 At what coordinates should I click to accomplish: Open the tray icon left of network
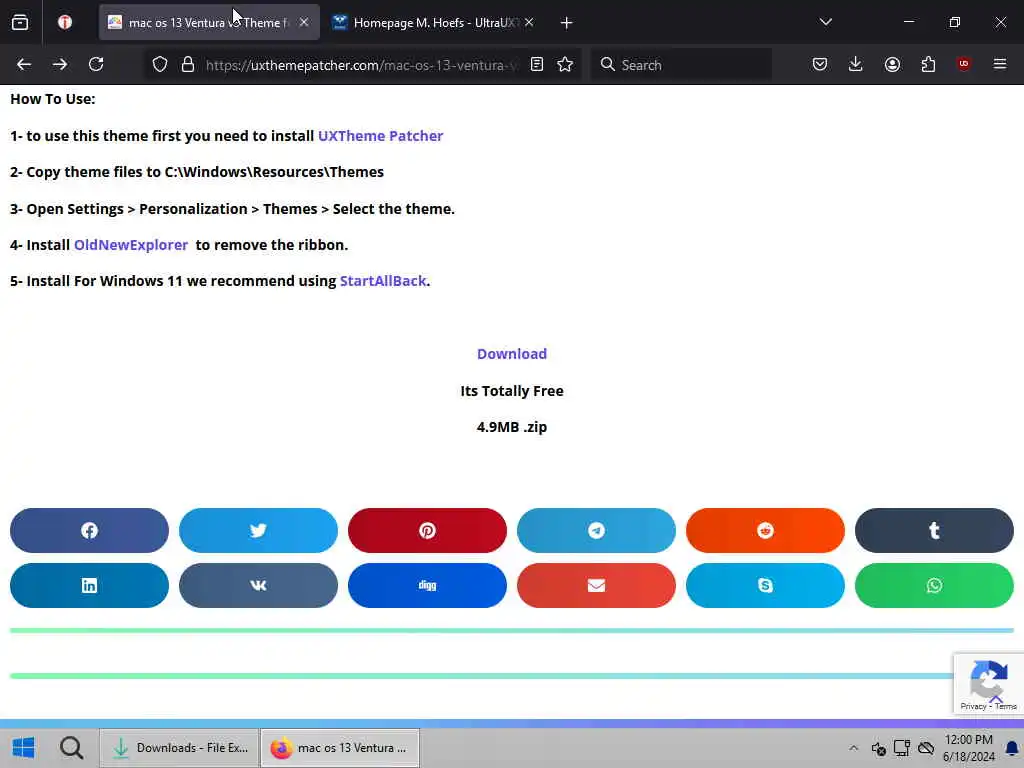point(878,748)
